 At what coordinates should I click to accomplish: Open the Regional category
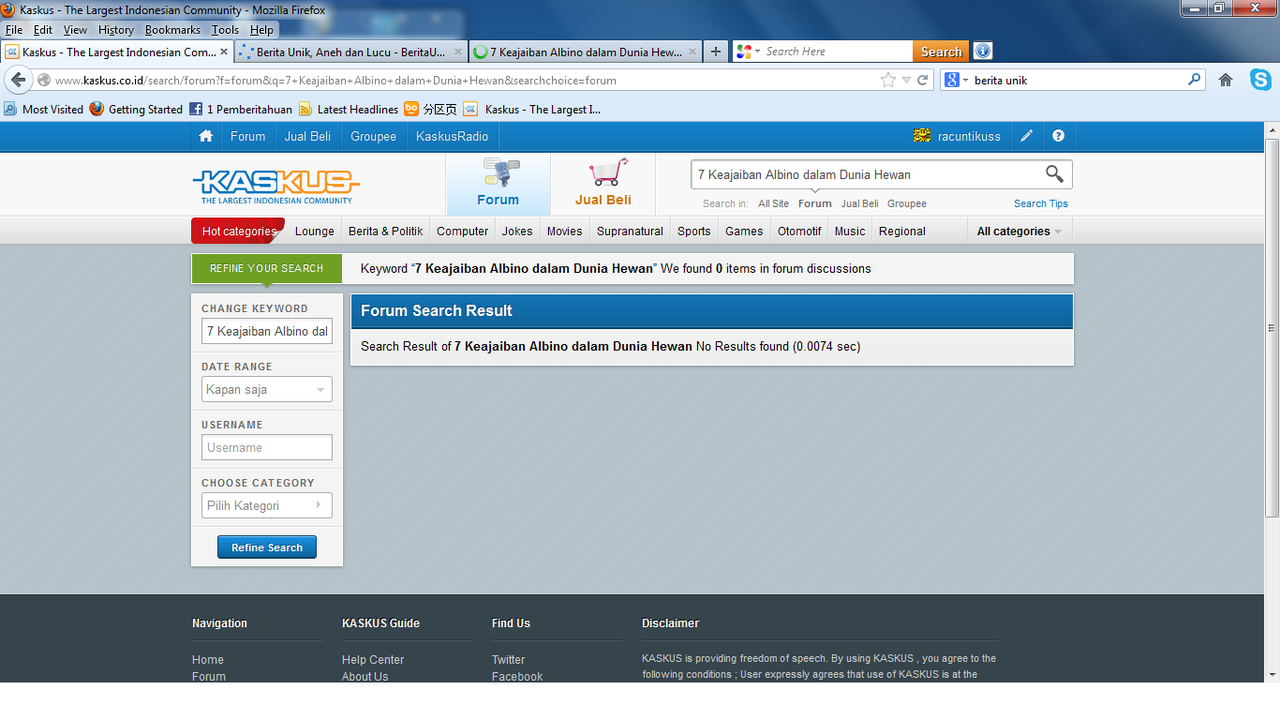[902, 231]
